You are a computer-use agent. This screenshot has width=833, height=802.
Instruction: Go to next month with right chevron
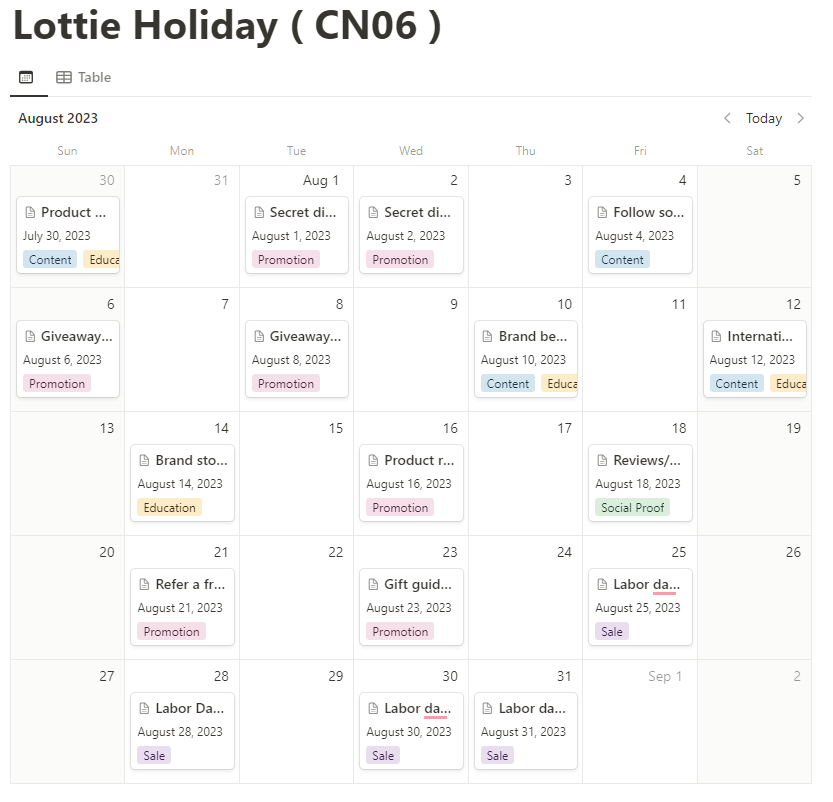[x=800, y=118]
